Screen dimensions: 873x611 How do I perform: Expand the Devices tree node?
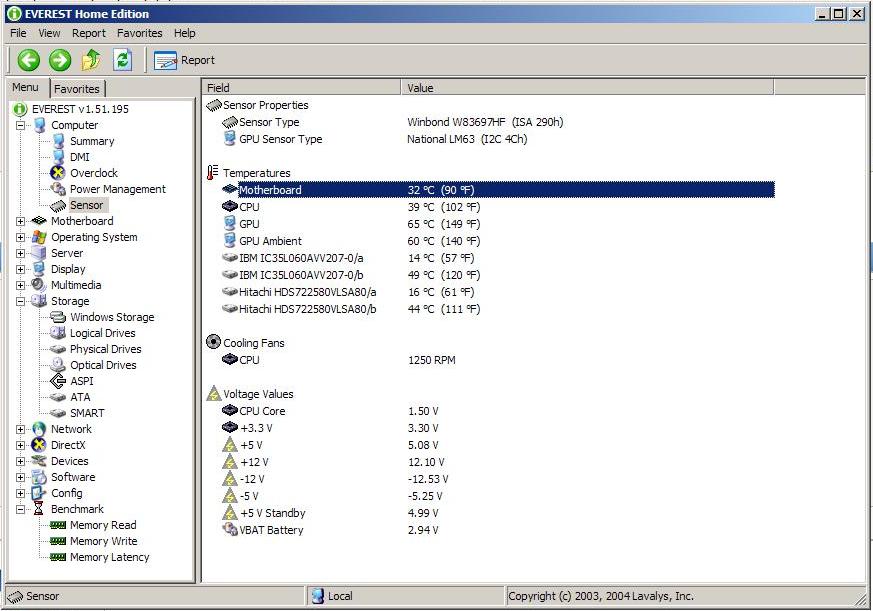pos(21,461)
